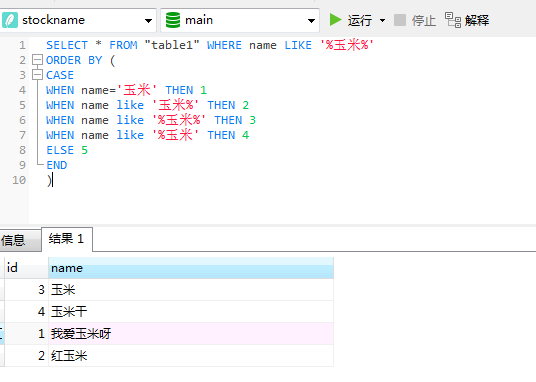
Task: Click the name column header
Action: (191, 268)
